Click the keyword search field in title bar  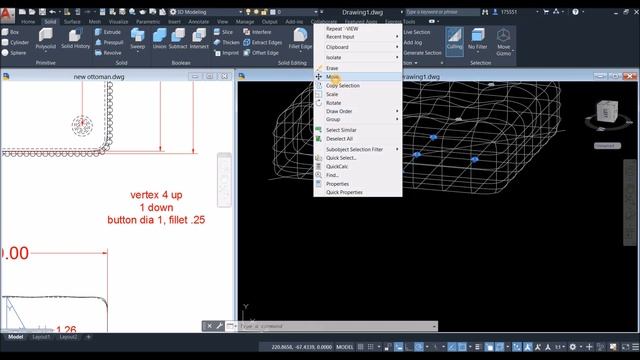442,12
